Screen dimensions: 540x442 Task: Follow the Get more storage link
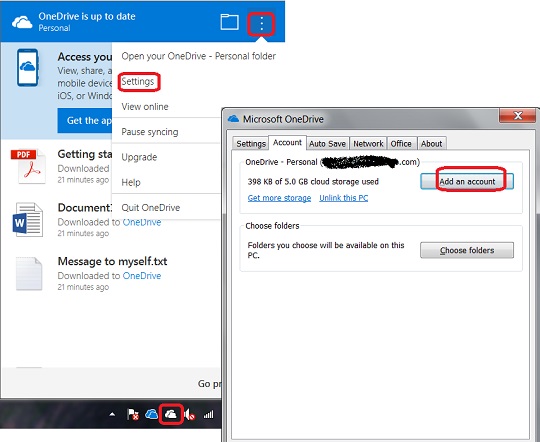click(279, 198)
